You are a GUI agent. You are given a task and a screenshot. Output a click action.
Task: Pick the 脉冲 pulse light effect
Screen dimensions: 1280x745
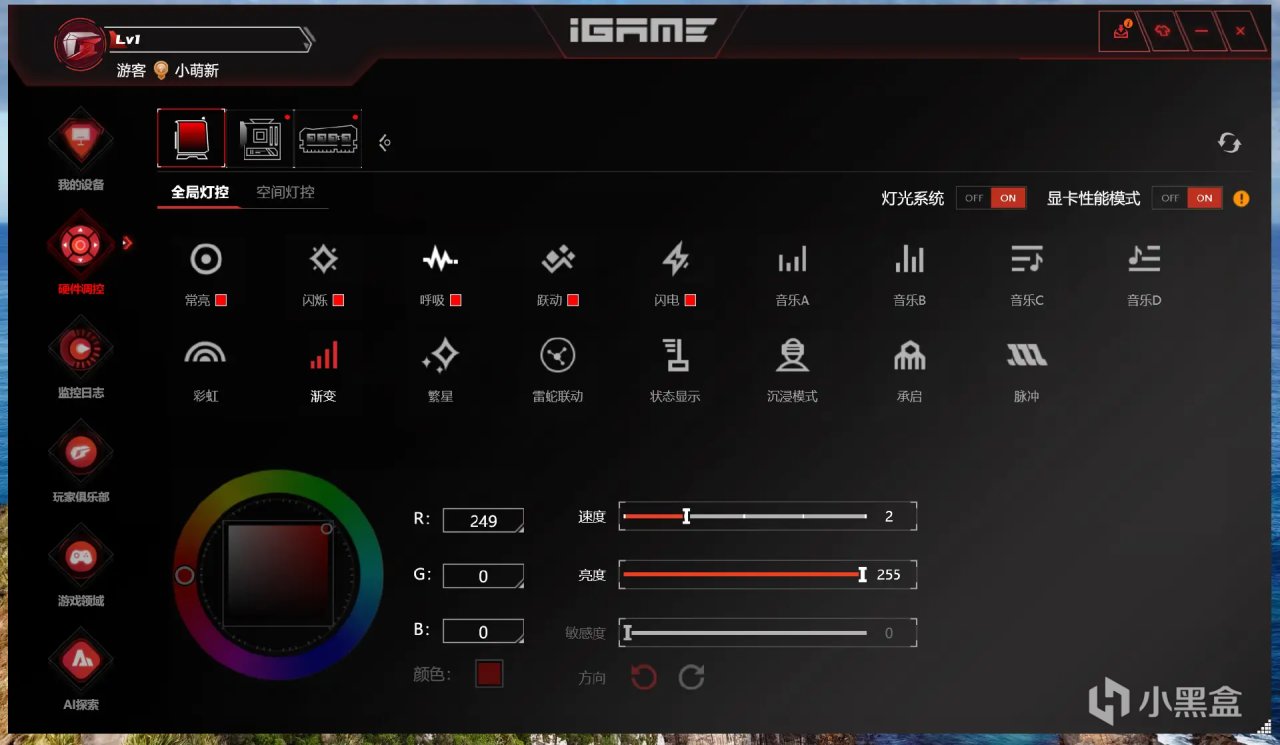(x=1026, y=356)
